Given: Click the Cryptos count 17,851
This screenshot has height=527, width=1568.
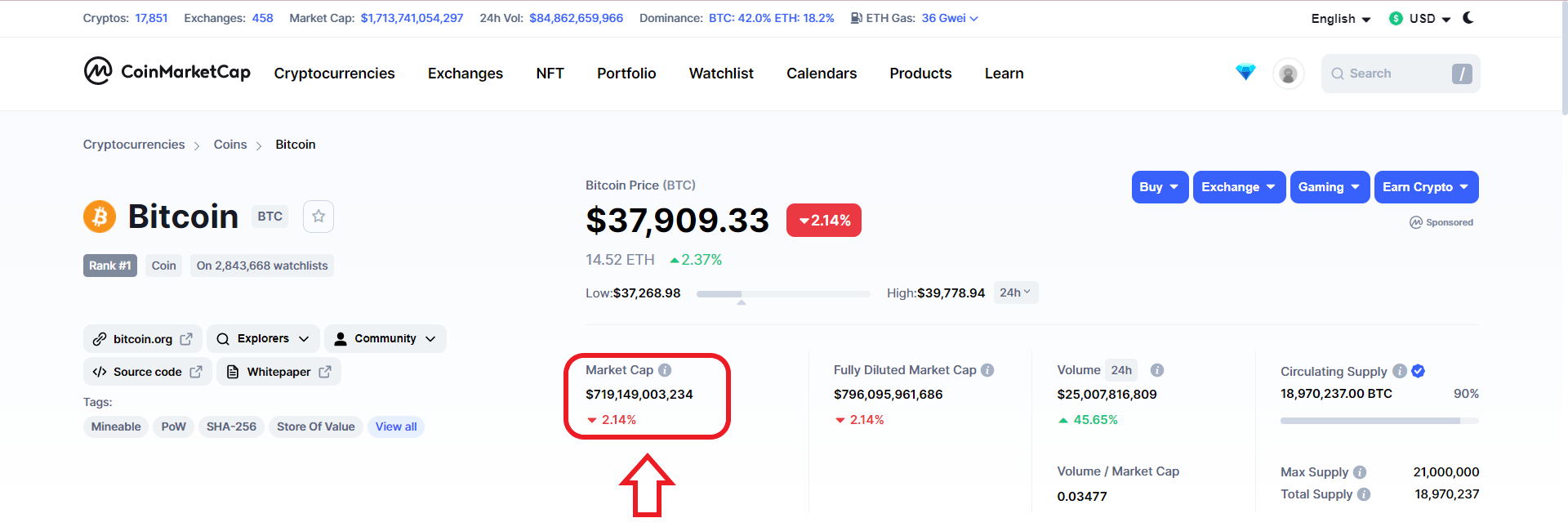Looking at the screenshot, I should click(x=151, y=18).
